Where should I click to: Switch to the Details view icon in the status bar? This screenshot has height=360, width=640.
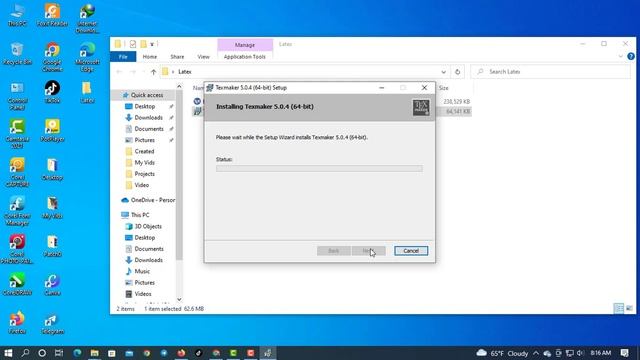pyautogui.click(x=619, y=309)
